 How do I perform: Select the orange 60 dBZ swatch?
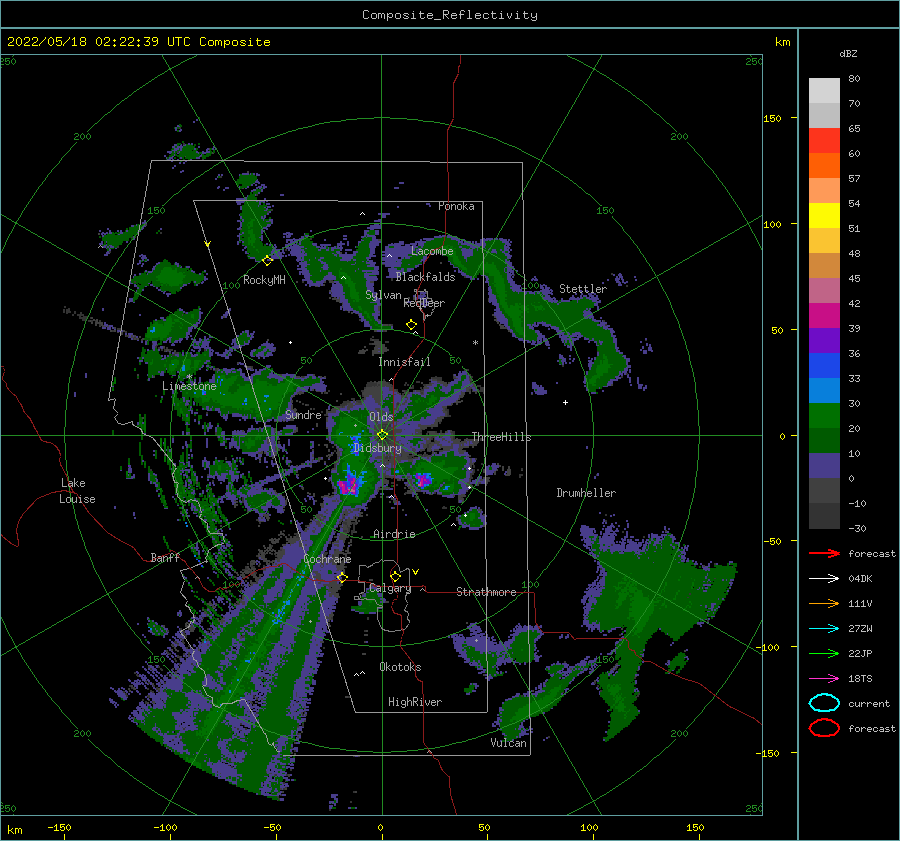(x=824, y=165)
